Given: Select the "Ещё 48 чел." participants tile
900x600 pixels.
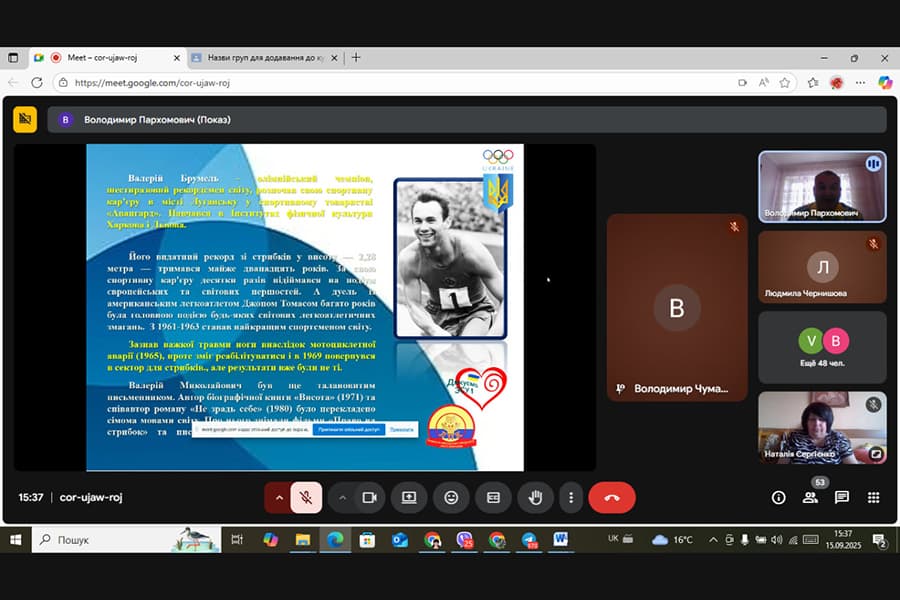Looking at the screenshot, I should 822,347.
